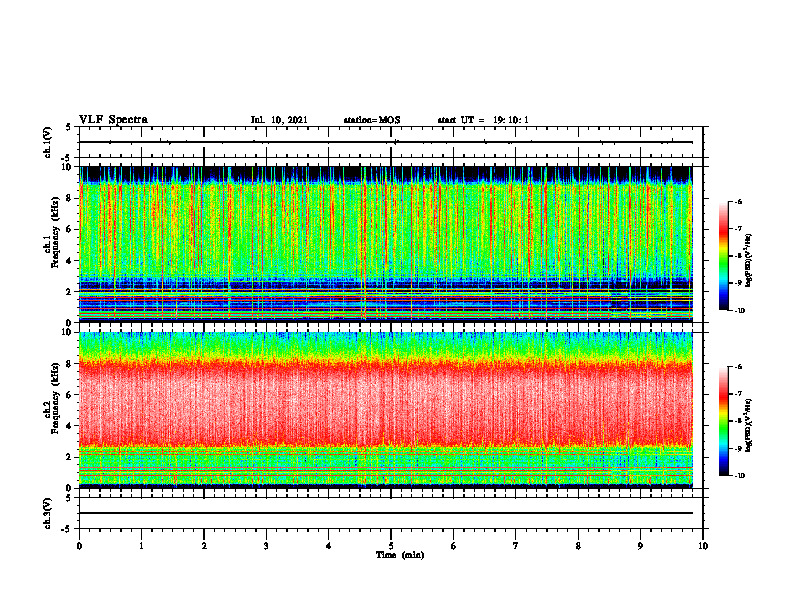This screenshot has height=612, width=792.
Task: Click the "-8" value on ch.2 colorbar
Action: click(738, 421)
